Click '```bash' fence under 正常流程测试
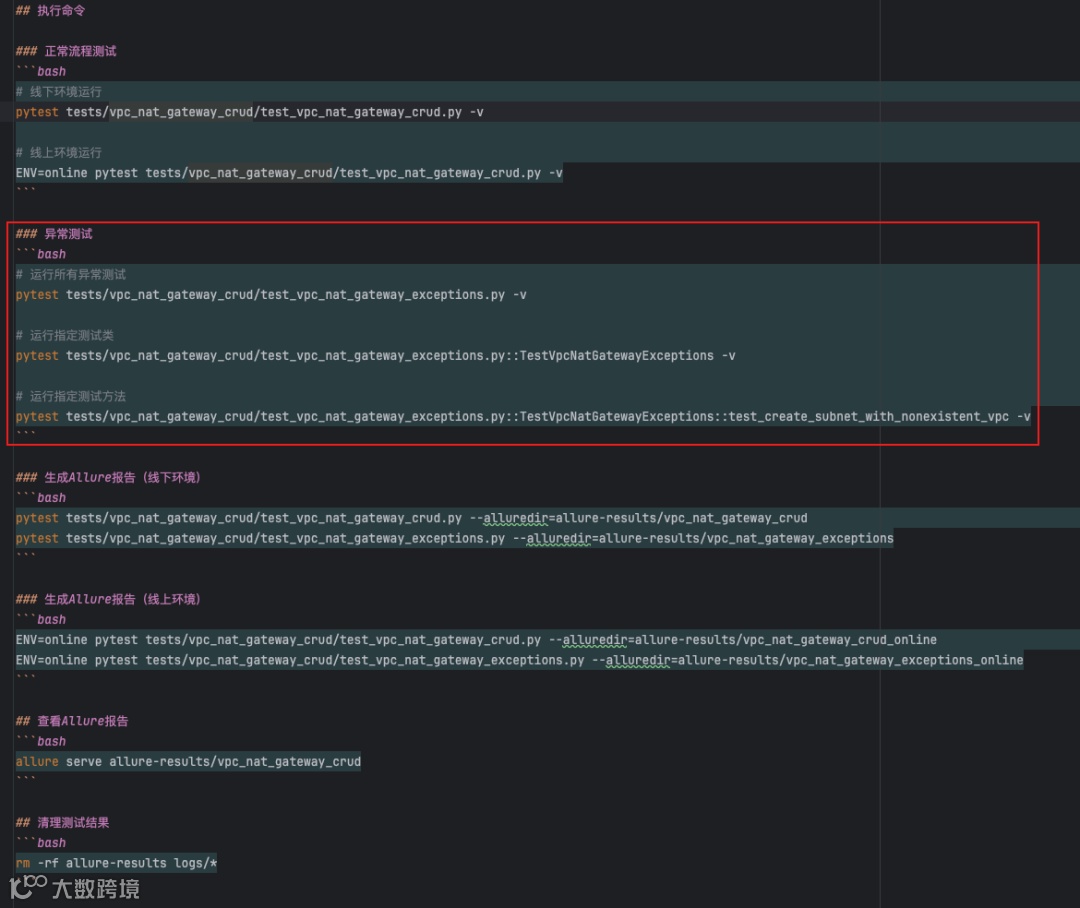 pyautogui.click(x=41, y=71)
